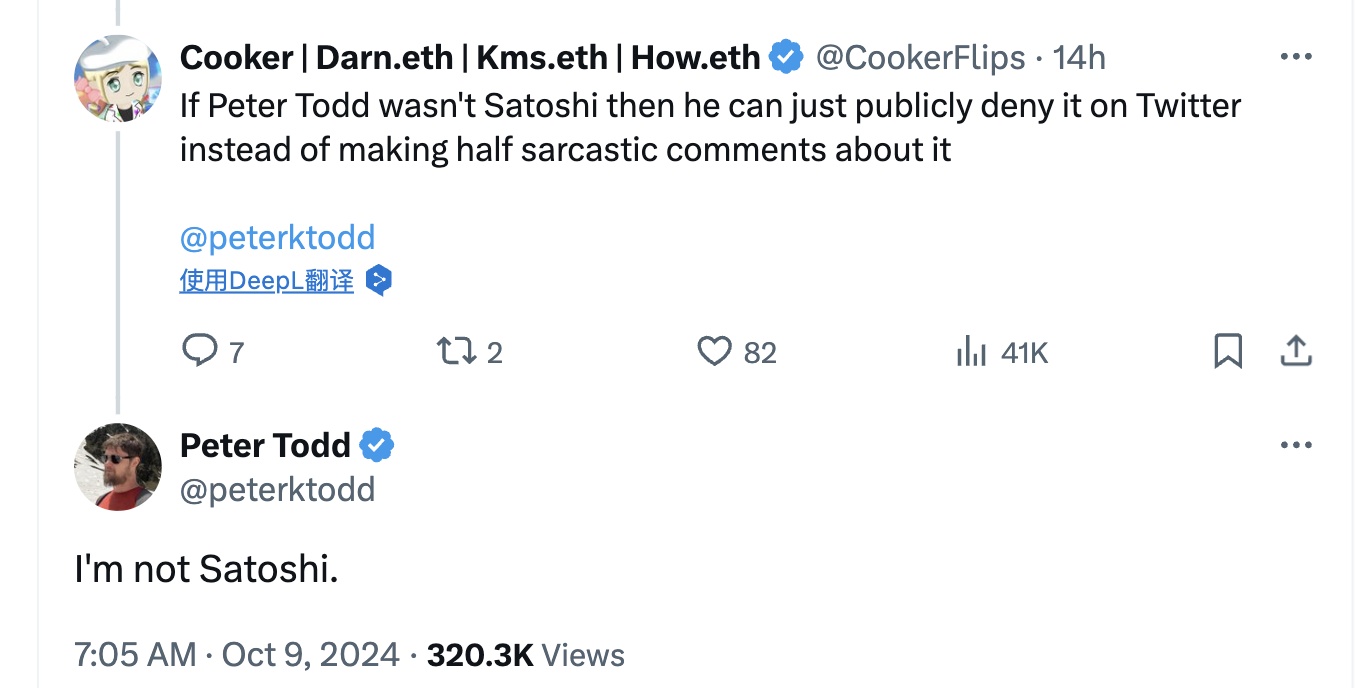Viewport: 1358px width, 688px height.
Task: Click the 7:05 AM Oct 9, 2024 timestamp
Action: (236, 655)
